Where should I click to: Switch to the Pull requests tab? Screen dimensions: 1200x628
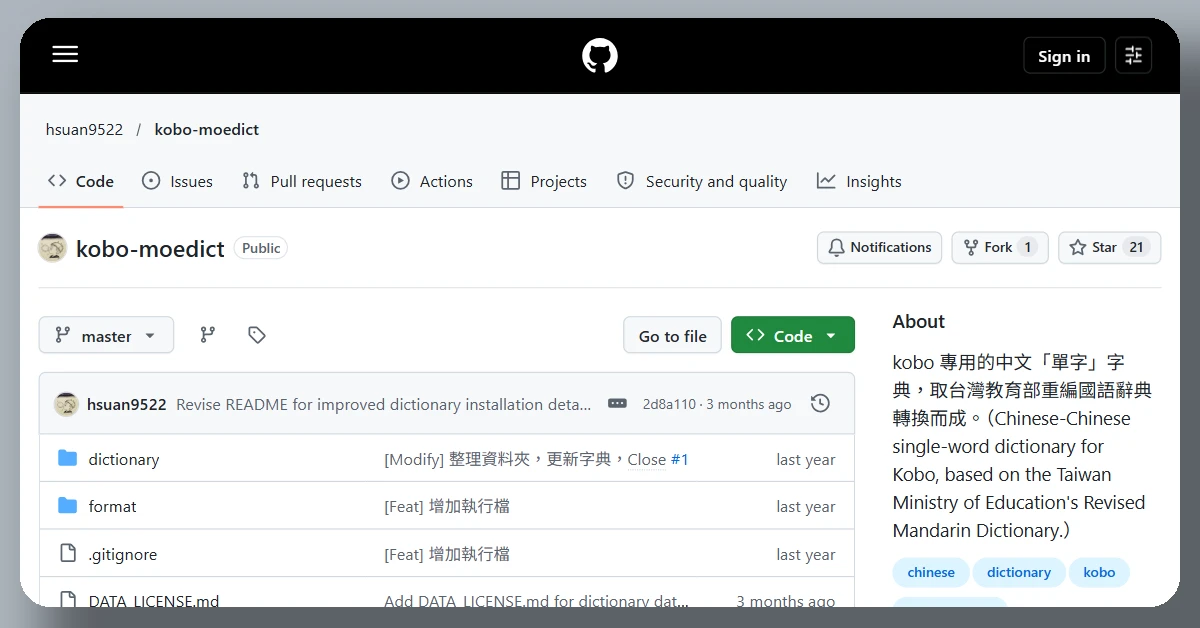click(x=302, y=181)
